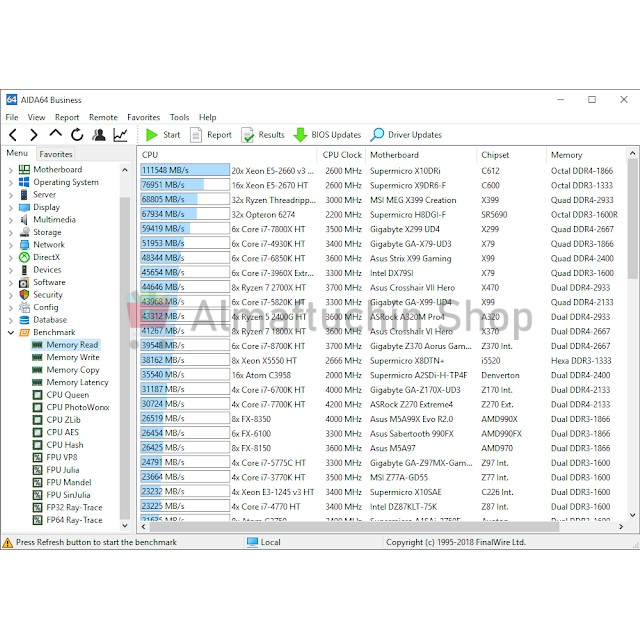Image resolution: width=640 pixels, height=640 pixels.
Task: Click the up level arrow icon
Action: tap(55, 134)
